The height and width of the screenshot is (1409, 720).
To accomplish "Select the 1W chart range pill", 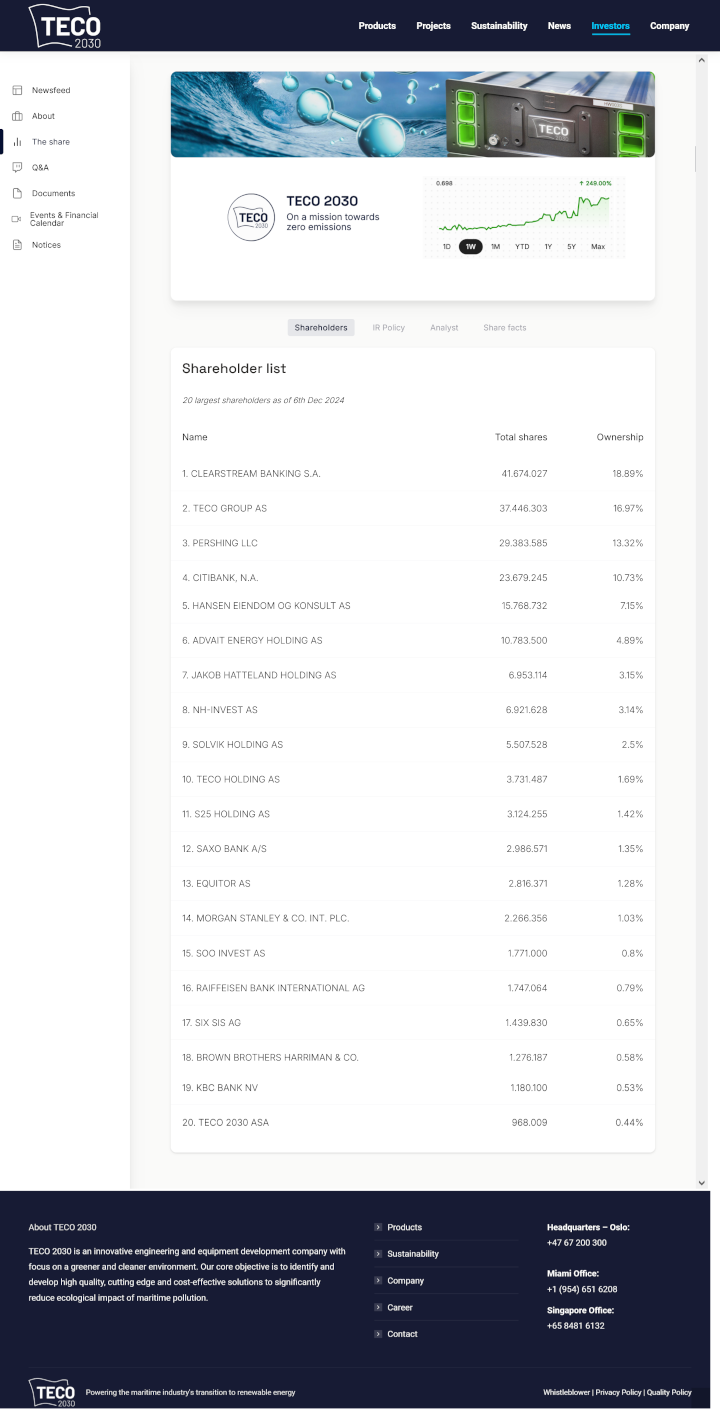I will point(471,246).
